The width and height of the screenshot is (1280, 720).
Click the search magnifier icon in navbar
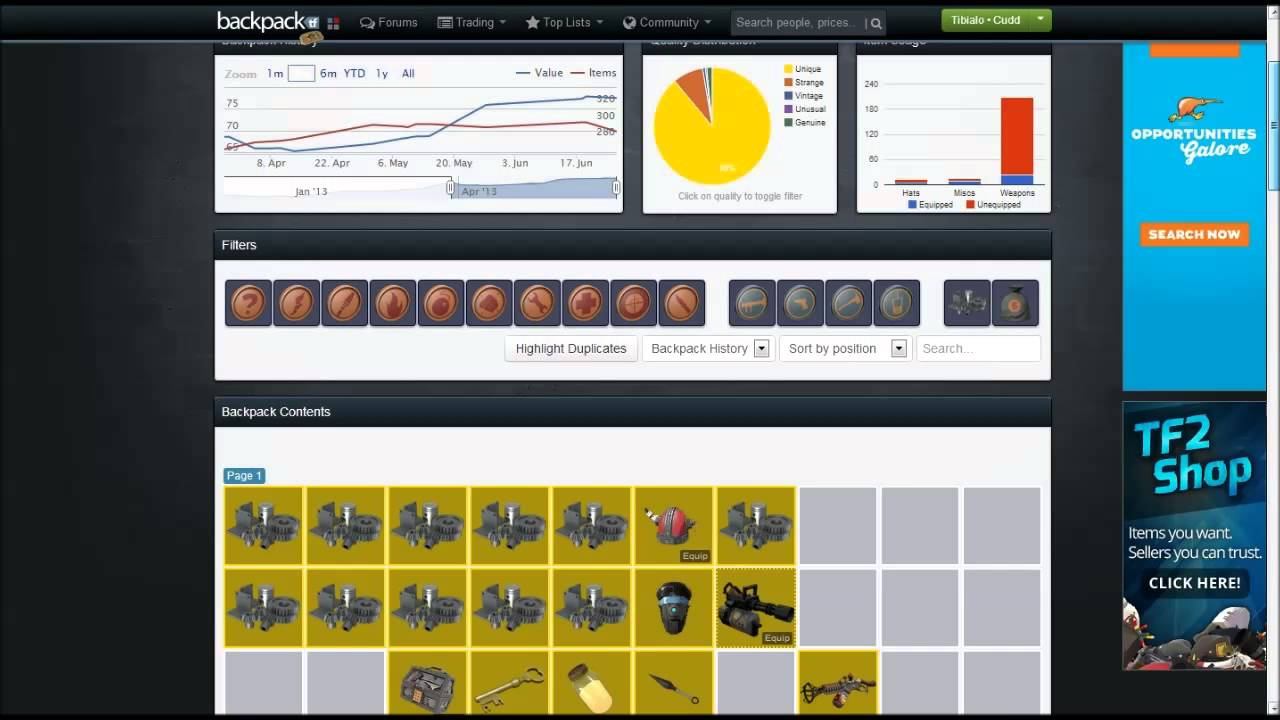coord(875,23)
